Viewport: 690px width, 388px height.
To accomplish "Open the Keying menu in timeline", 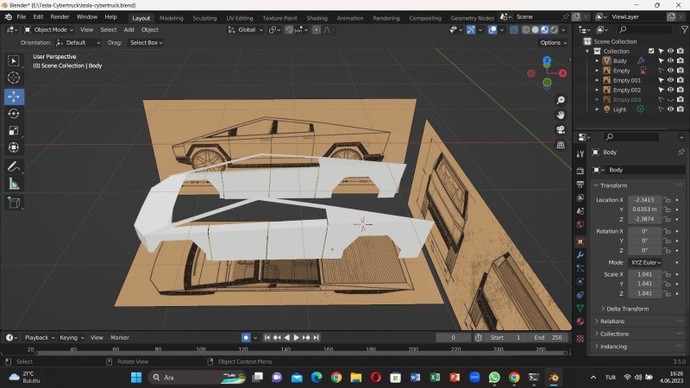I will [x=71, y=337].
